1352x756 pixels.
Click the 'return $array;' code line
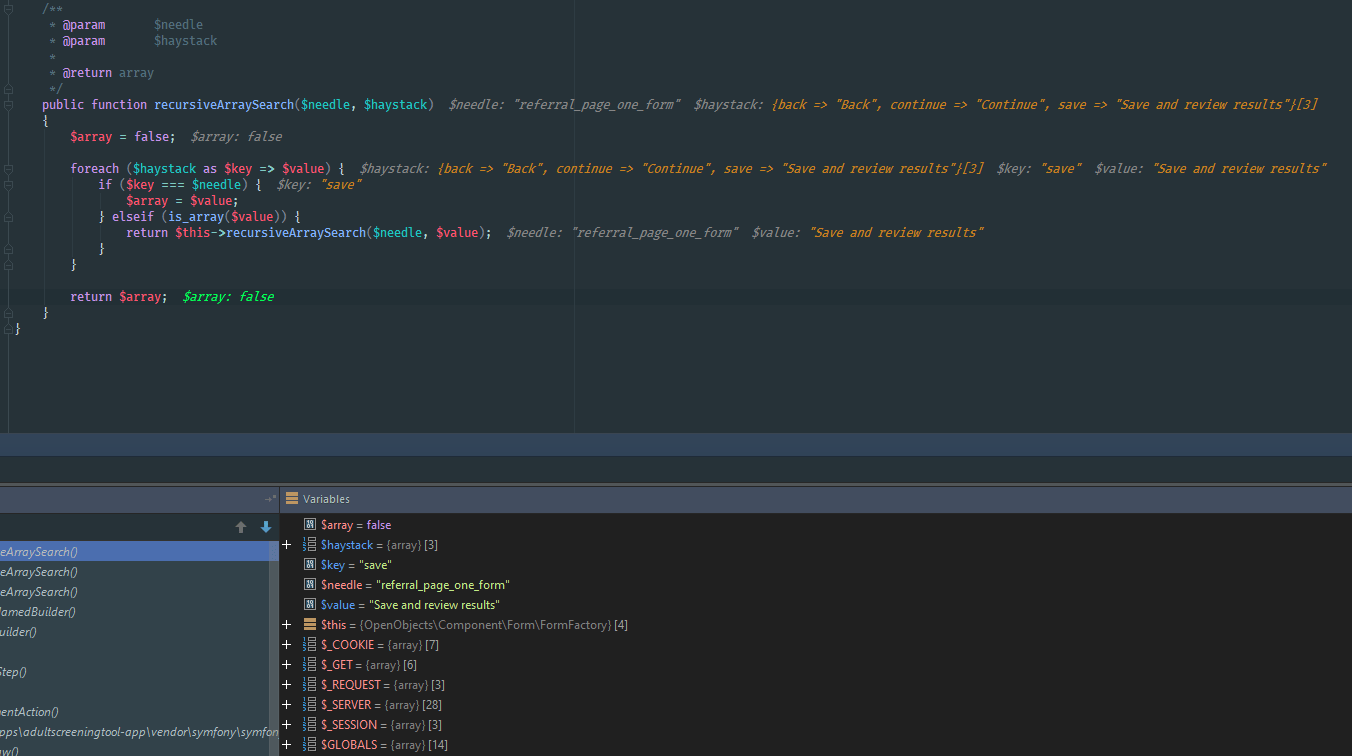119,297
